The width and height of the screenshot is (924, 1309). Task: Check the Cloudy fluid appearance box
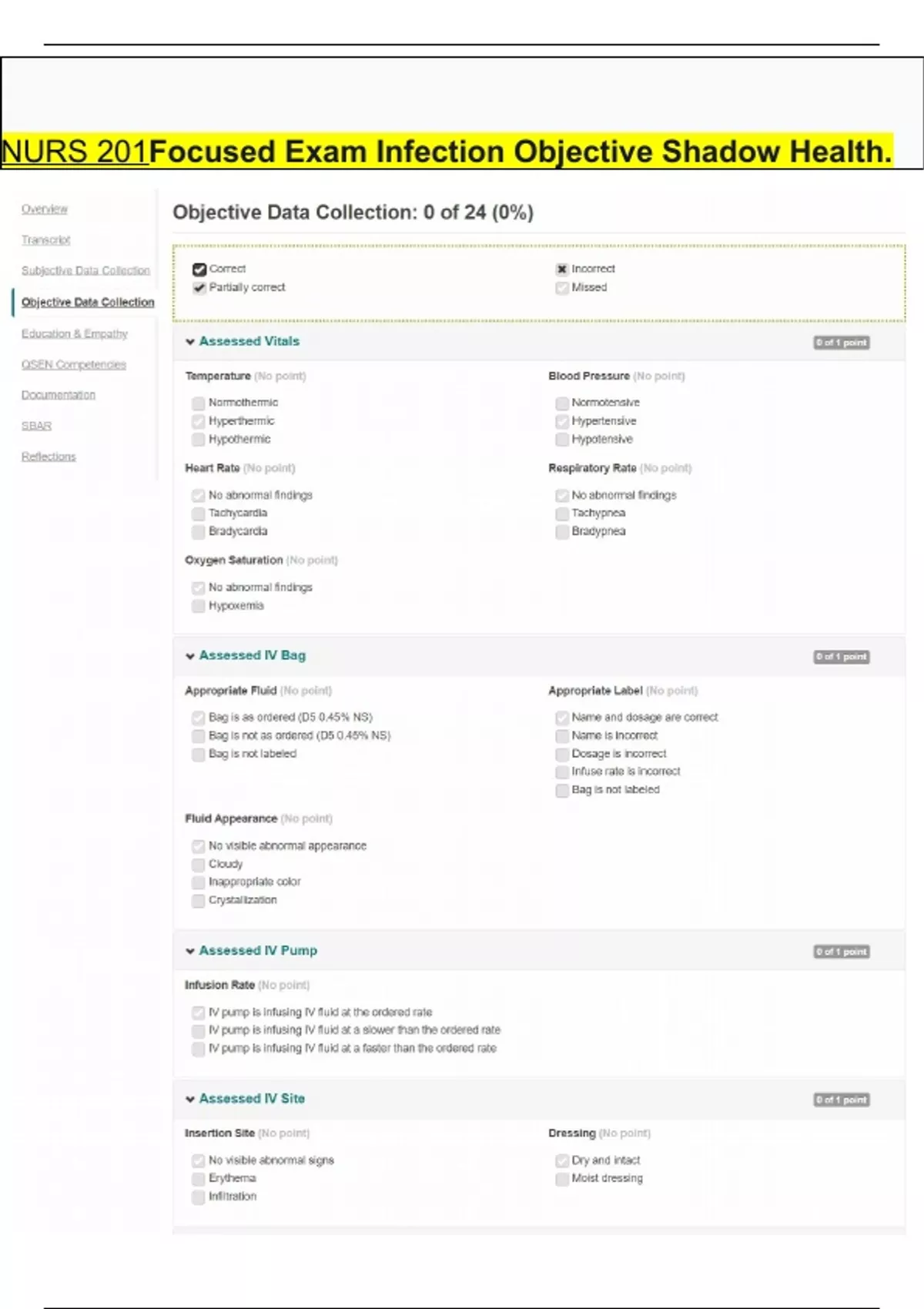(199, 865)
